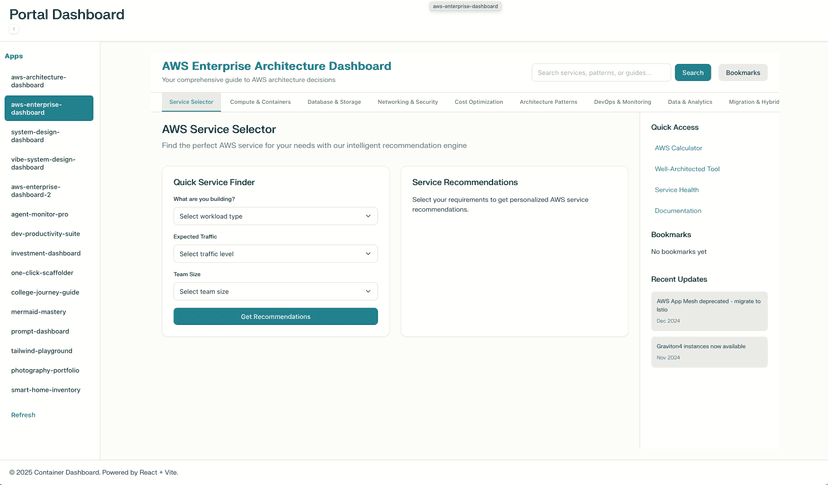828x485 pixels.
Task: Switch to Database & Storage tab
Action: point(334,102)
